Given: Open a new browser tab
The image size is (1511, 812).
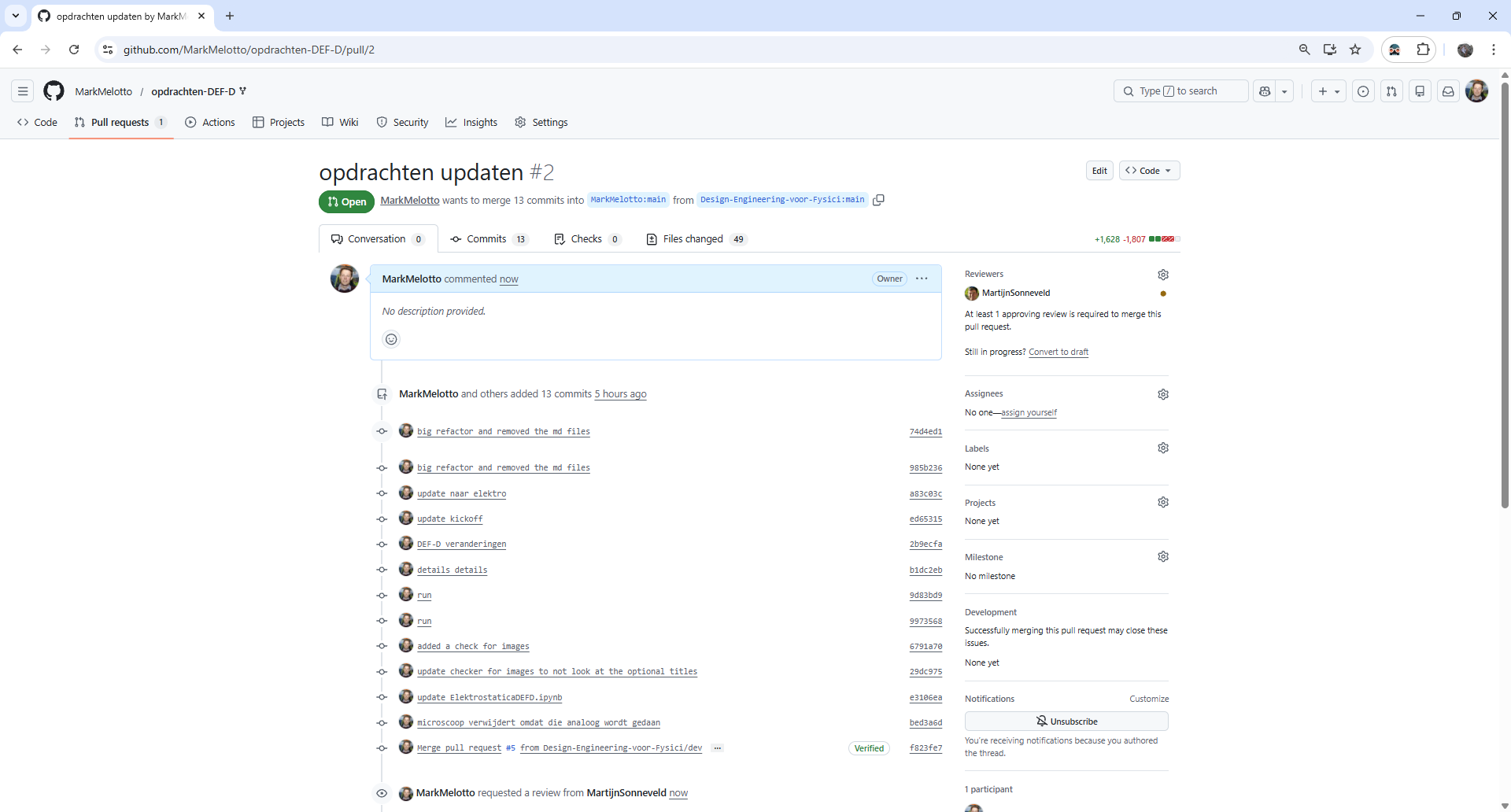Looking at the screenshot, I should pos(230,16).
